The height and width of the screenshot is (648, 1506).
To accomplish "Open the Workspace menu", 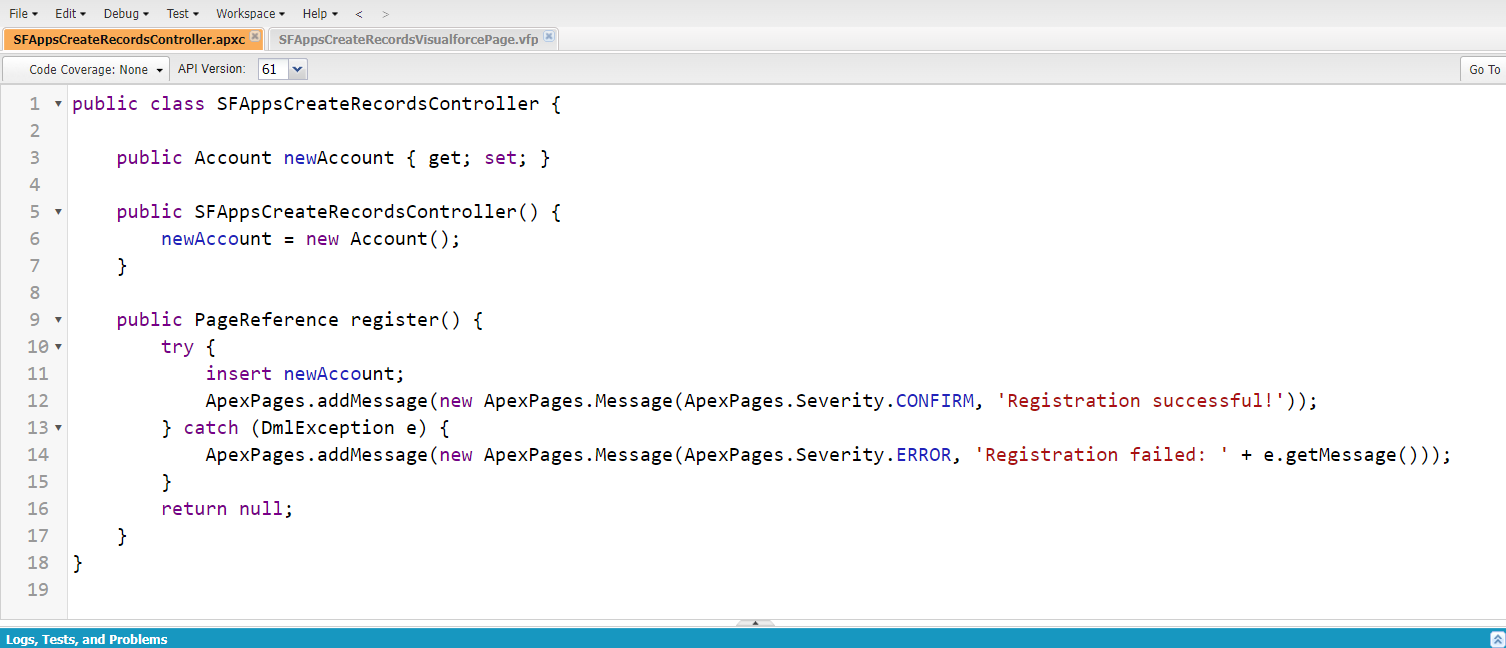I will [x=245, y=13].
